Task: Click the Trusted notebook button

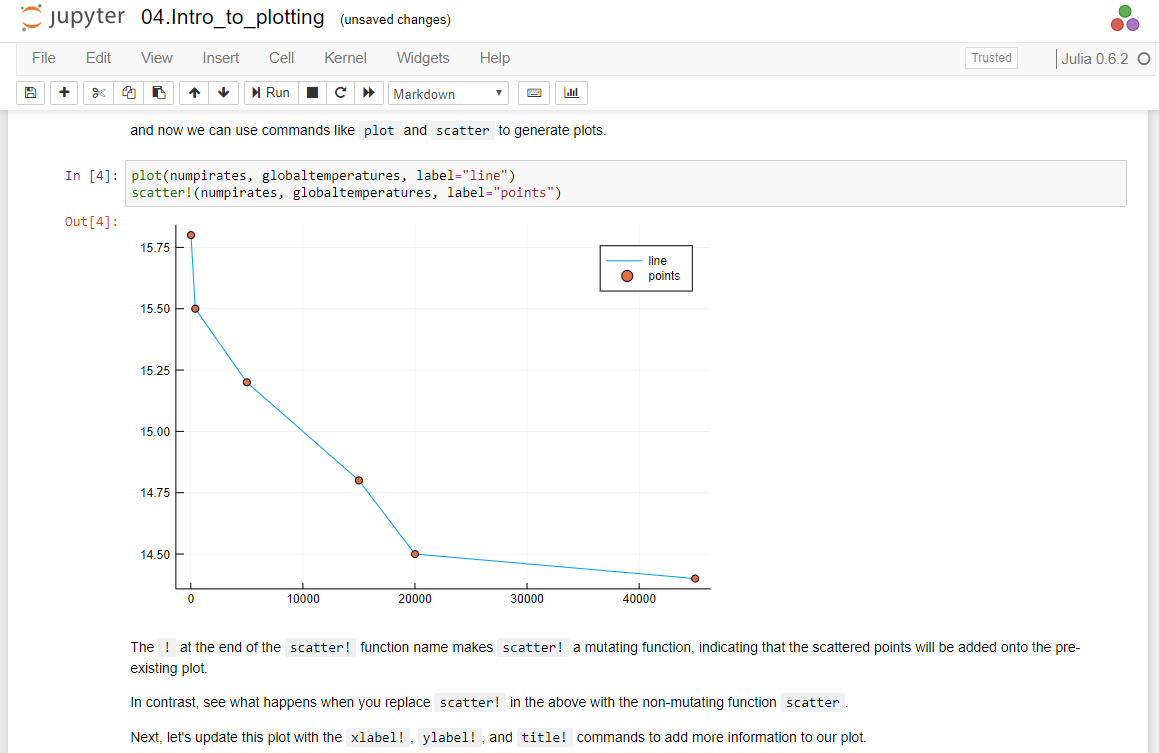Action: tap(991, 58)
